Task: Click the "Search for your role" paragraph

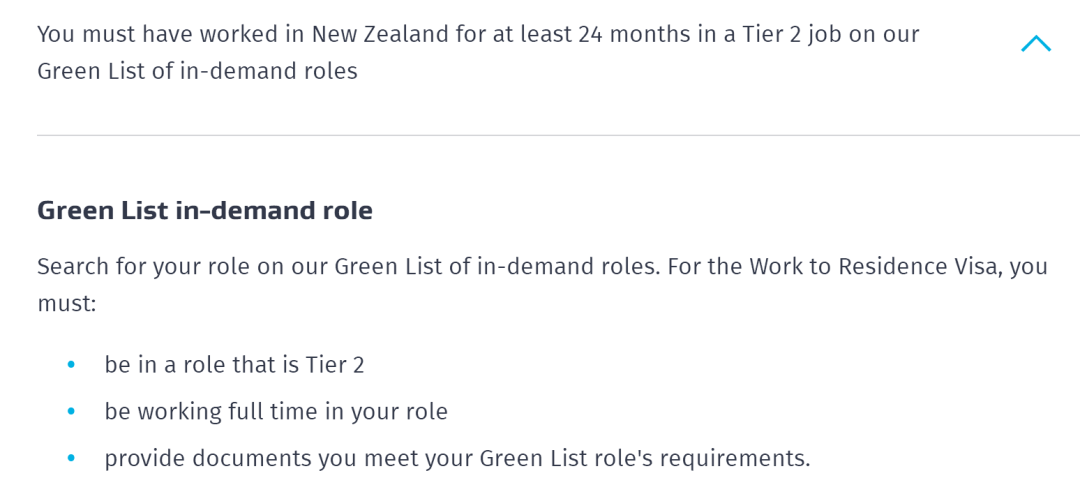Action: click(x=542, y=284)
